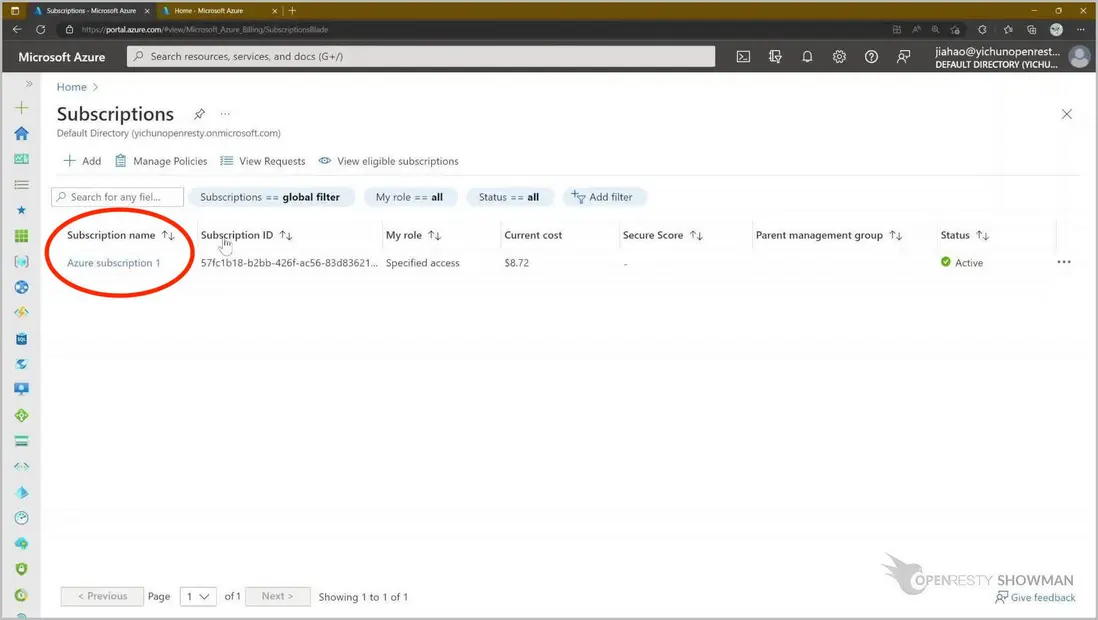
Task: Click the Create a resource plus icon
Action: click(x=22, y=108)
